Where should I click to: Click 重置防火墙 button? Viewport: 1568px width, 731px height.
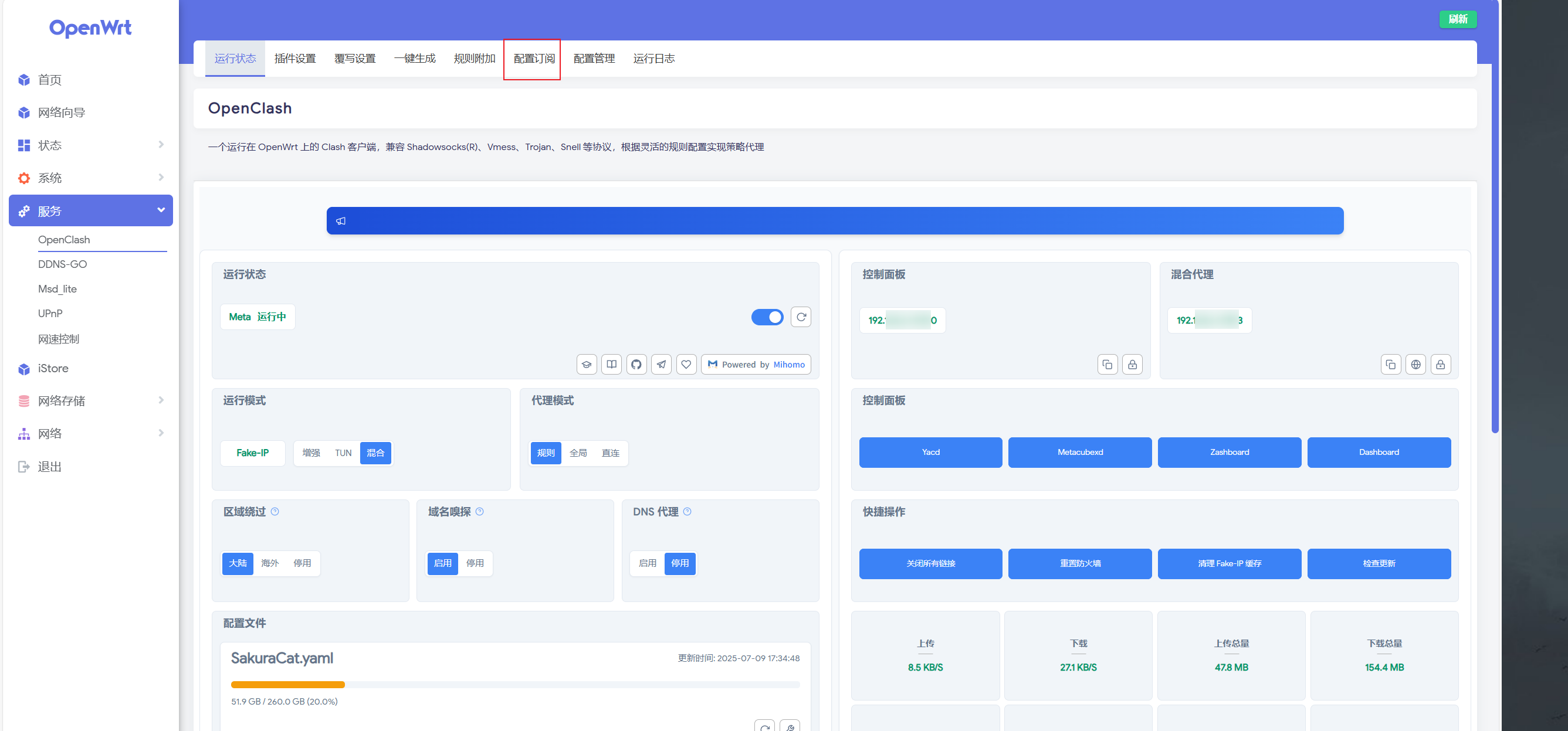[x=1080, y=564]
